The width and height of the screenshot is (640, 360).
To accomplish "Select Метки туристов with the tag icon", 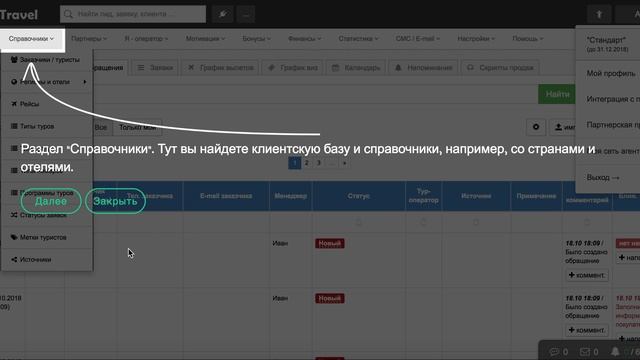I will tap(47, 237).
